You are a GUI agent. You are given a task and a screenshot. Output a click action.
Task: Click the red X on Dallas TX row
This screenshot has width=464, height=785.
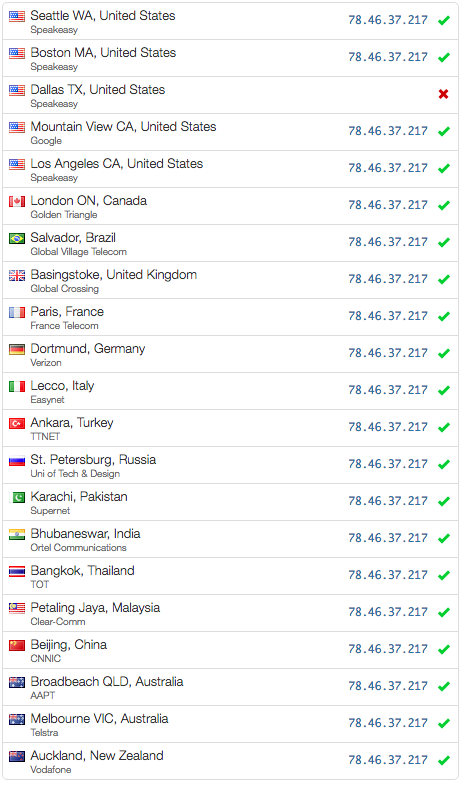[x=443, y=94]
